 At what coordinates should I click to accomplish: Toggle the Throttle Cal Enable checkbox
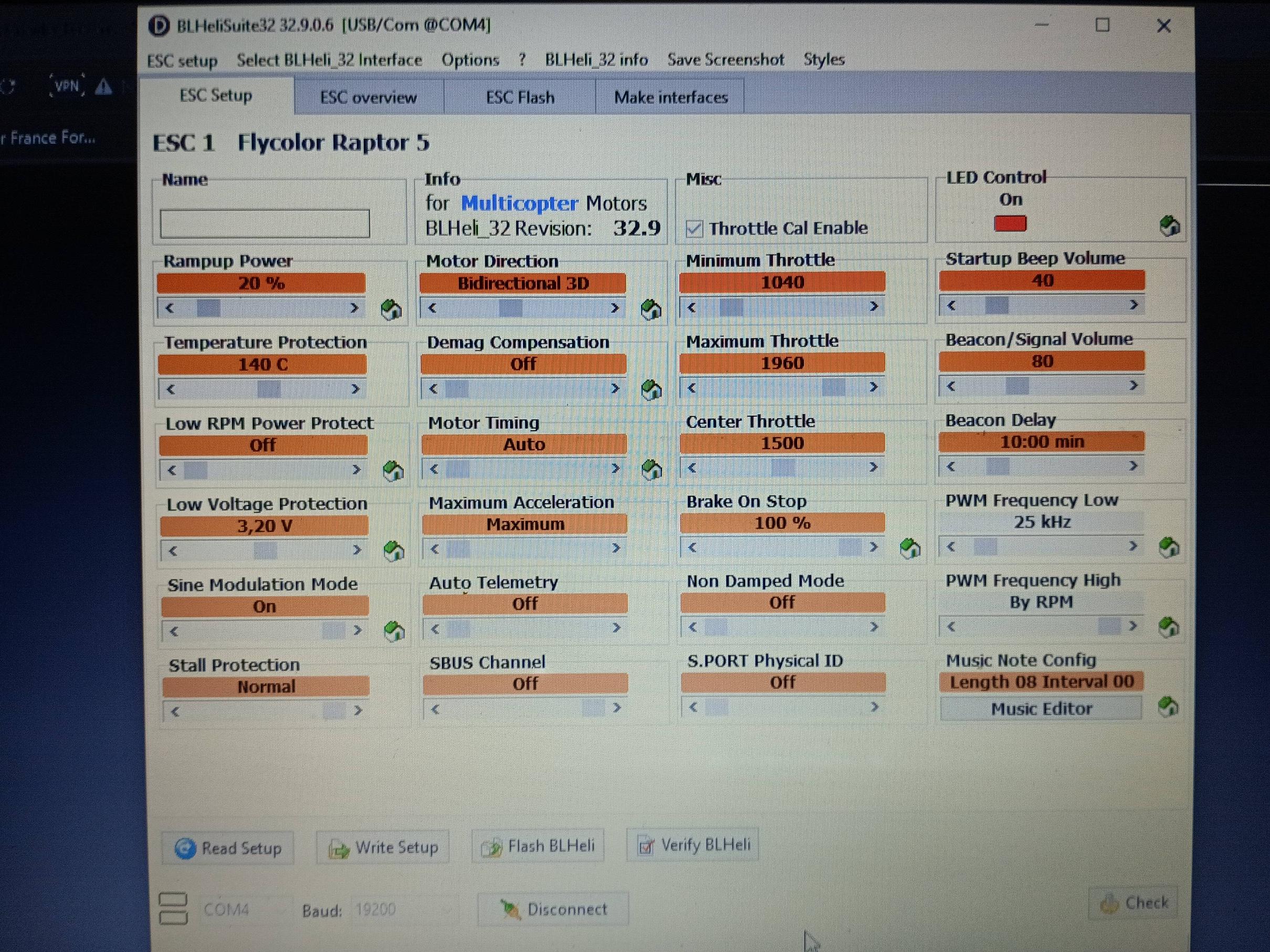(x=694, y=229)
